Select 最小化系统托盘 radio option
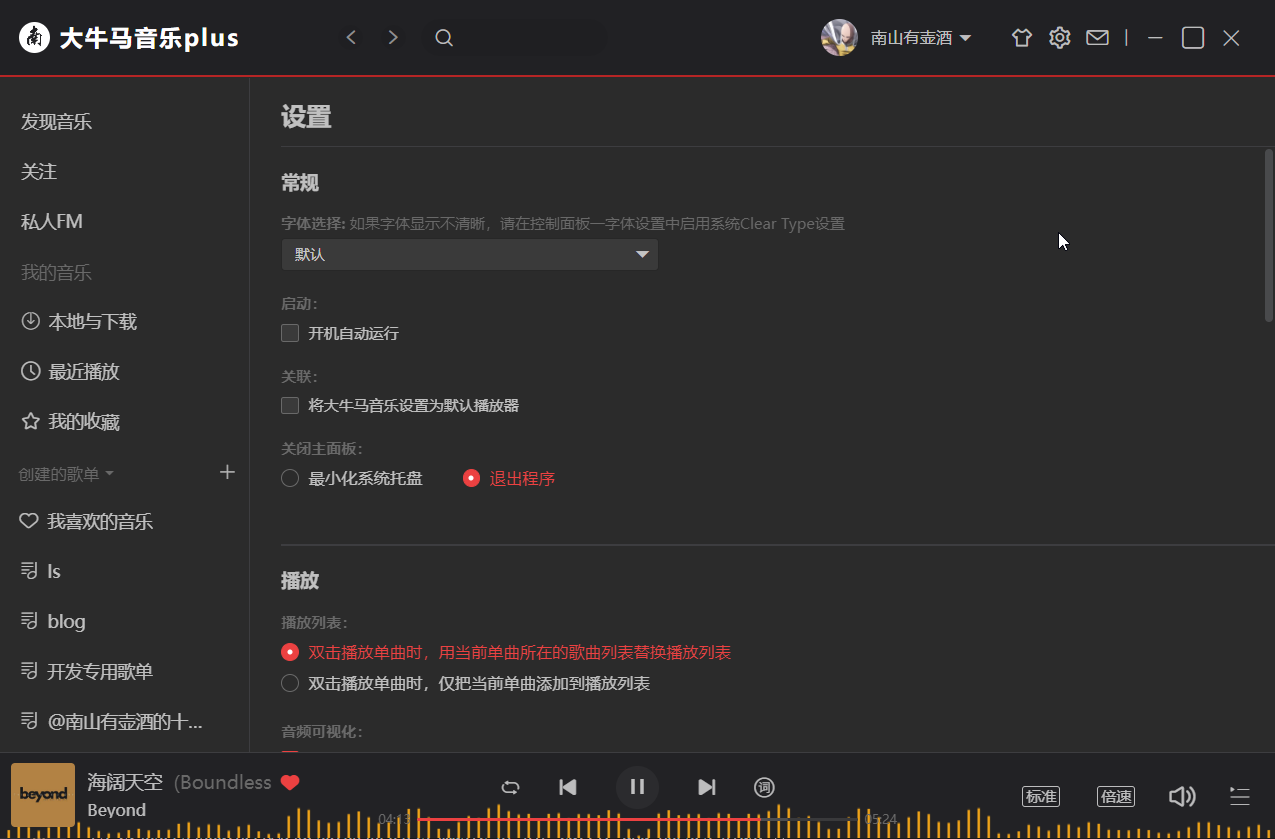Image resolution: width=1275 pixels, height=839 pixels. coord(290,478)
